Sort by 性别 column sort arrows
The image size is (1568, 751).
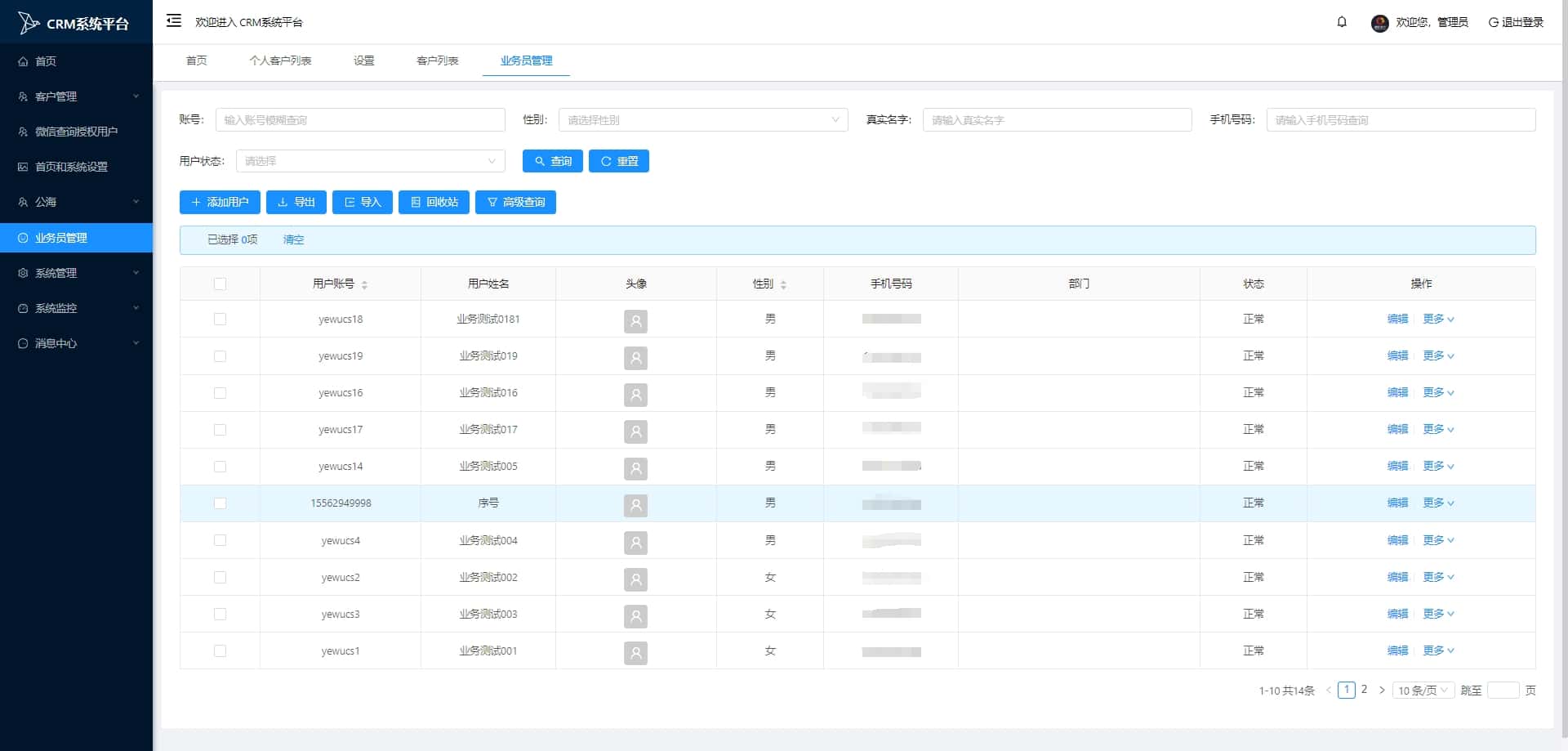(783, 284)
